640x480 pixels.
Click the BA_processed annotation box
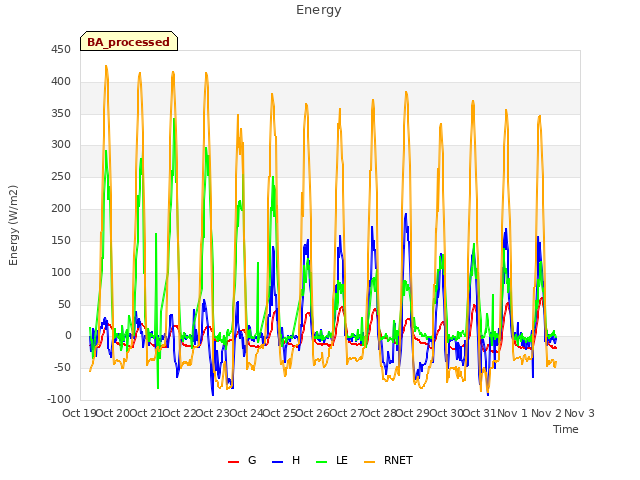[129, 41]
